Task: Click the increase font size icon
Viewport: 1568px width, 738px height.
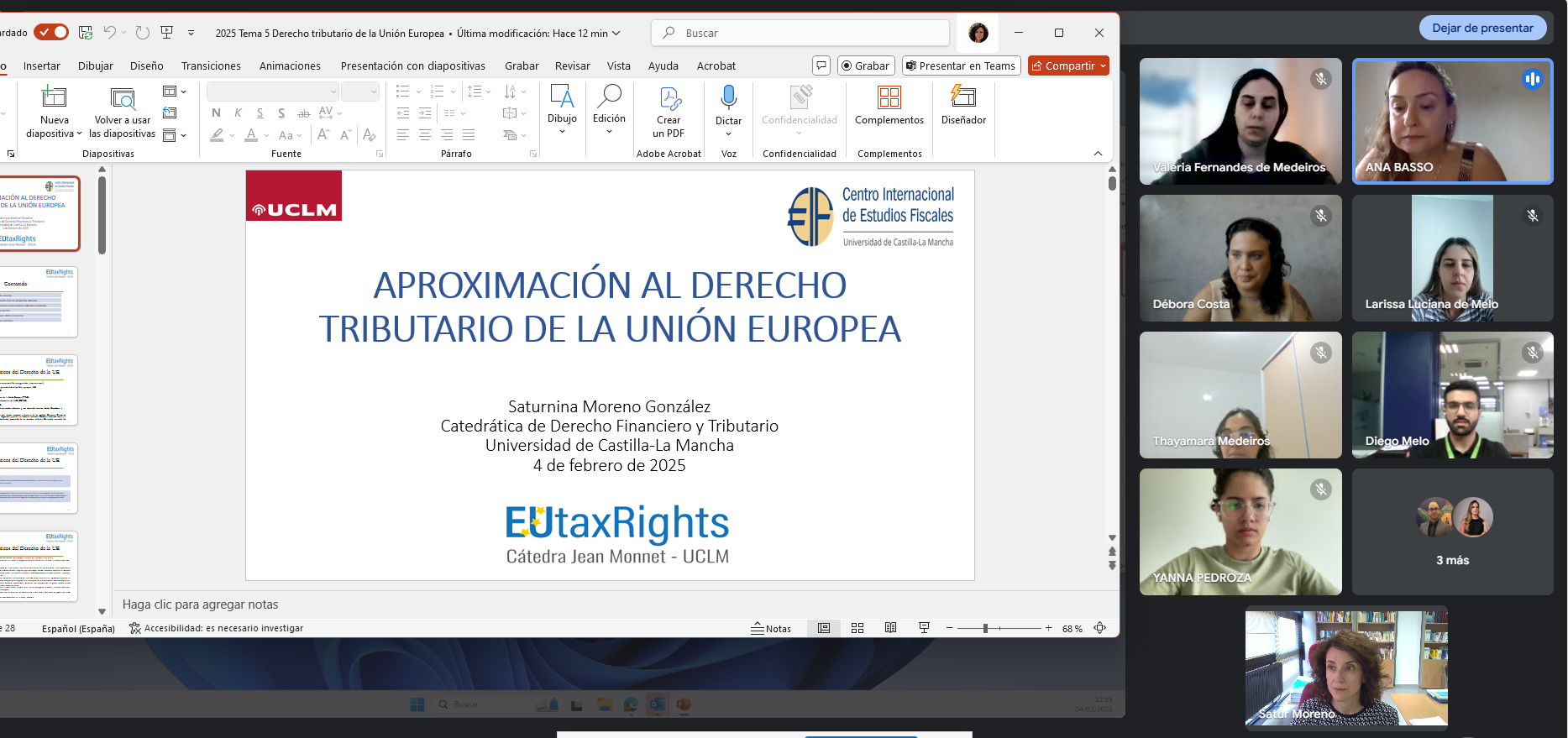Action: pos(323,134)
